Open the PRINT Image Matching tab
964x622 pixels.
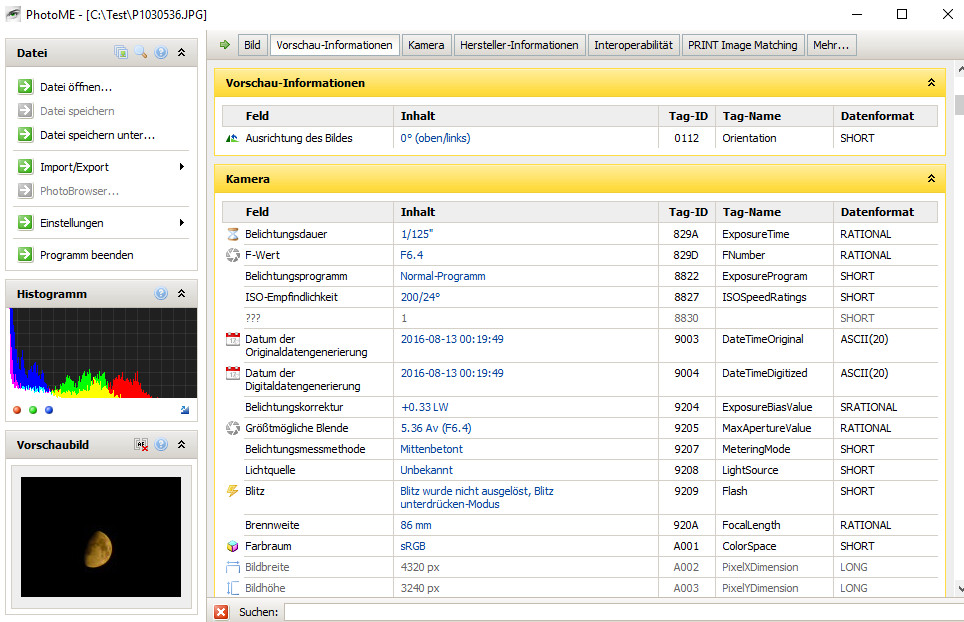click(x=742, y=45)
